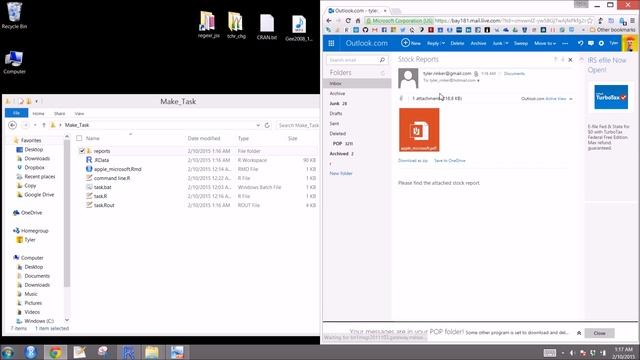Click the Explorer back arrow button
The width and height of the screenshot is (640, 360).
(13, 125)
